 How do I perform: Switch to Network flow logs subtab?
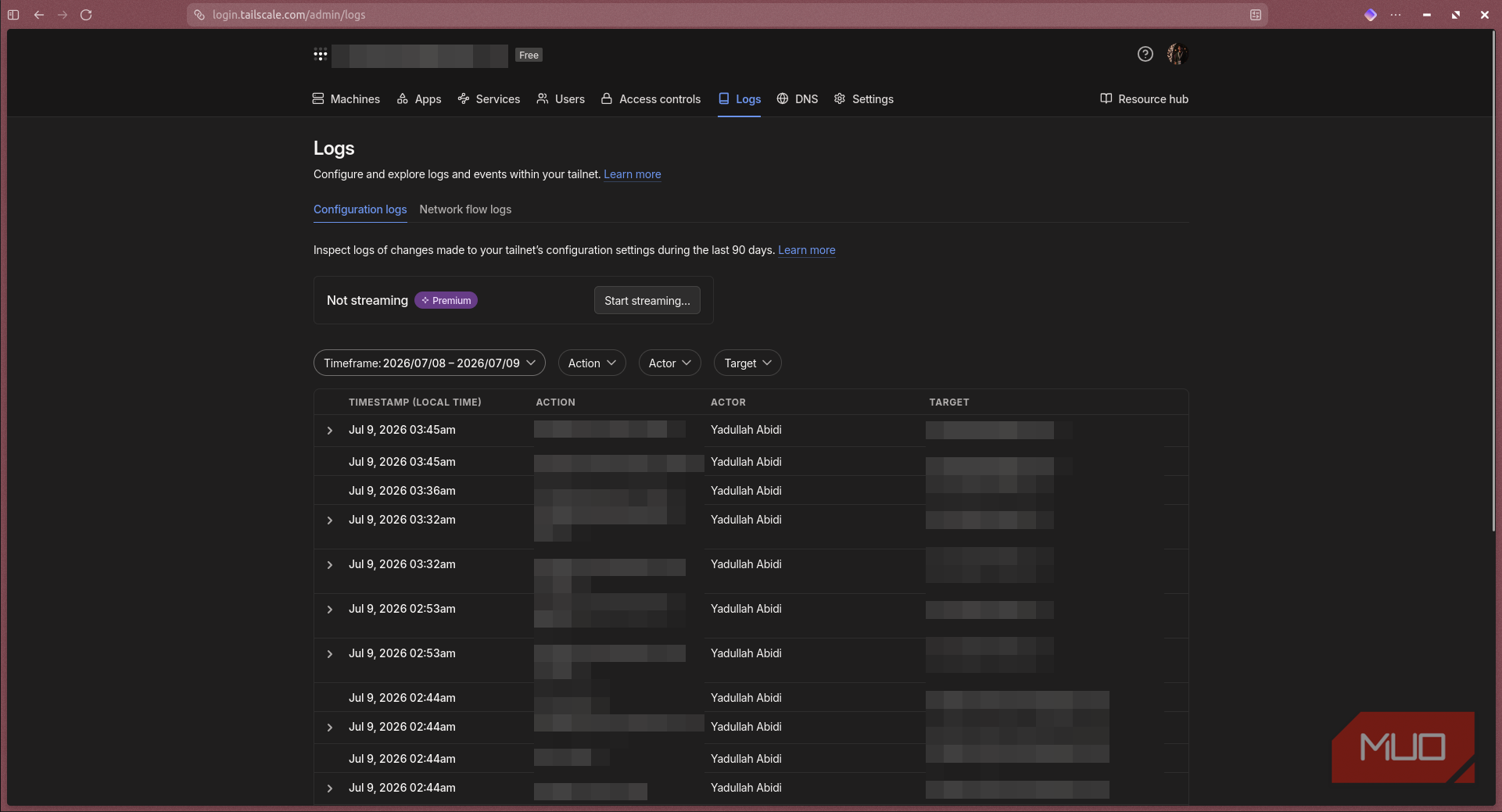coord(465,209)
